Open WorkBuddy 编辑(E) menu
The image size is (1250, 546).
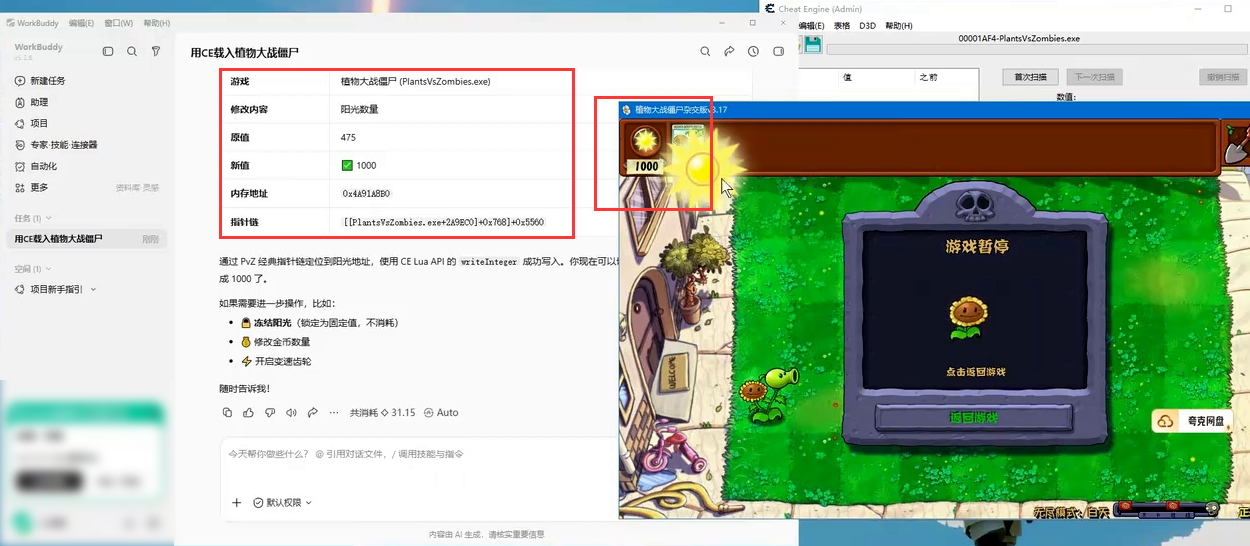(x=81, y=23)
